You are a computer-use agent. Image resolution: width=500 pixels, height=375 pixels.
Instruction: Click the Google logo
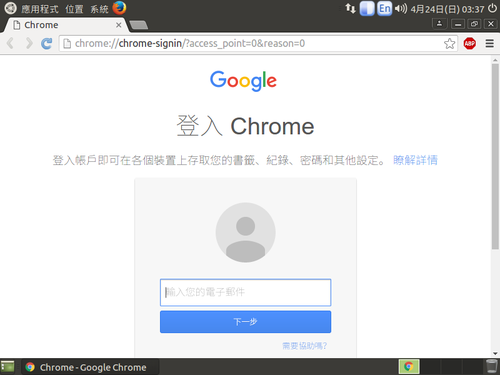pos(243,81)
